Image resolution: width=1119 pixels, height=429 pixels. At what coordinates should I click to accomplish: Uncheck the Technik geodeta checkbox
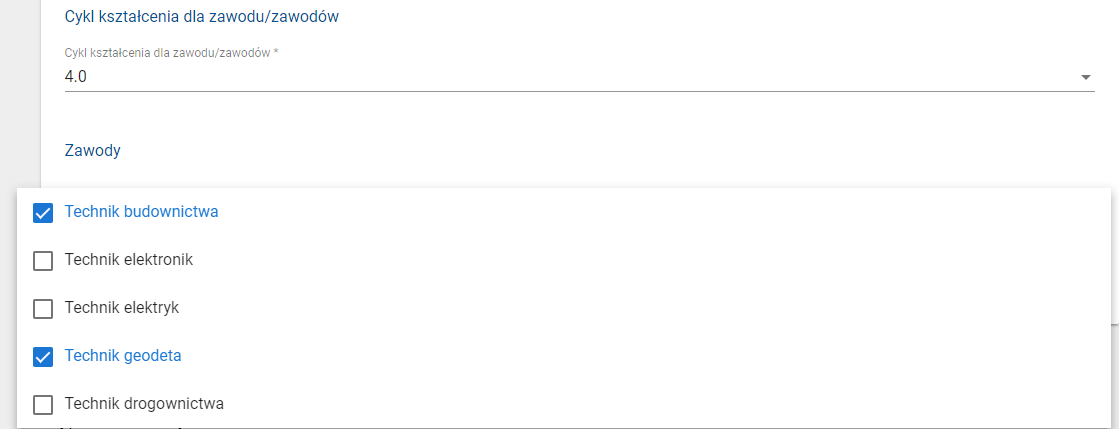pyautogui.click(x=43, y=357)
